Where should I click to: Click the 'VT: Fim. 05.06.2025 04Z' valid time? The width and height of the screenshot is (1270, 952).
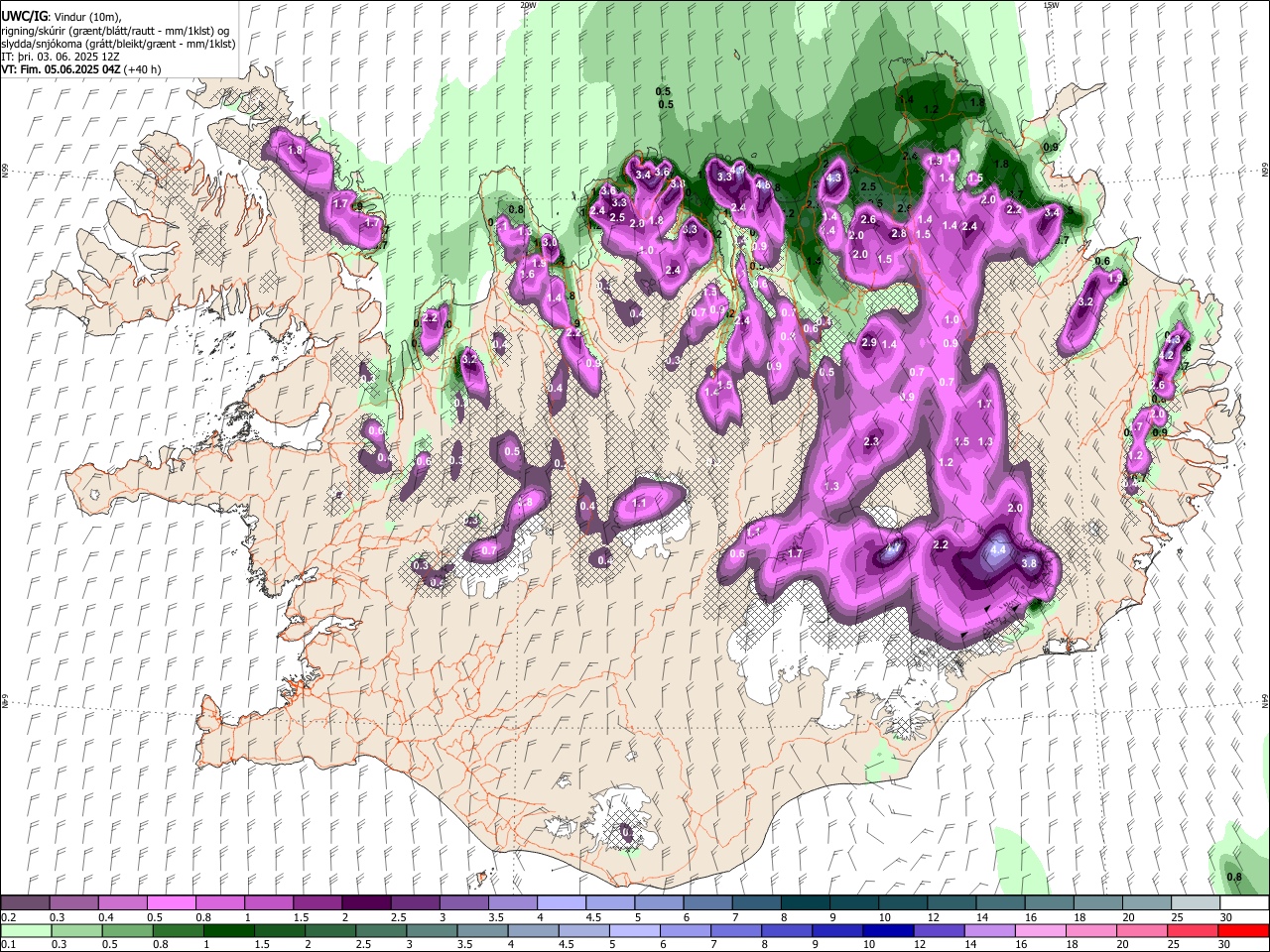[x=61, y=70]
